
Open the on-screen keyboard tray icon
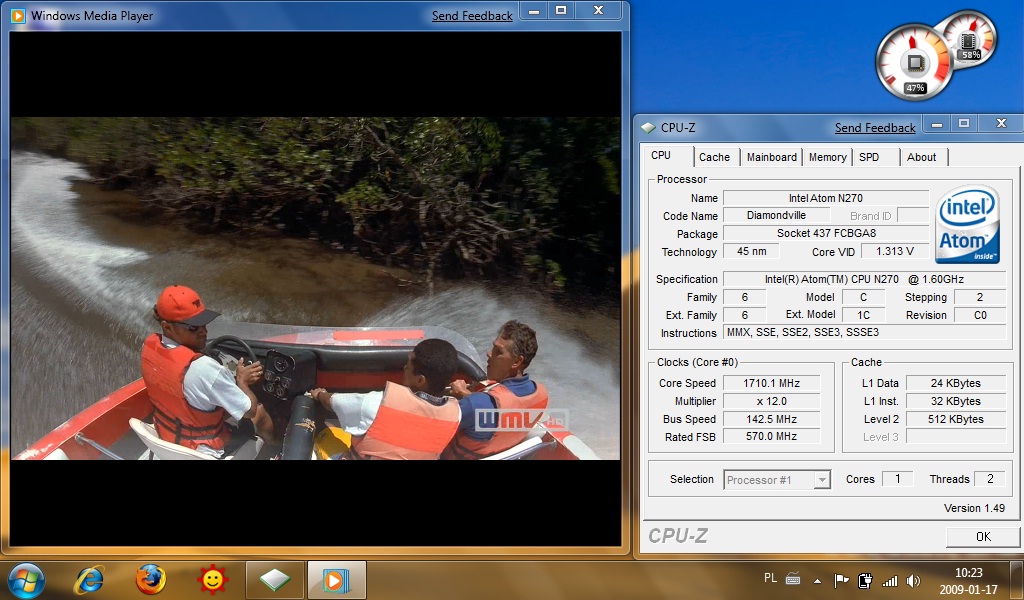[793, 578]
